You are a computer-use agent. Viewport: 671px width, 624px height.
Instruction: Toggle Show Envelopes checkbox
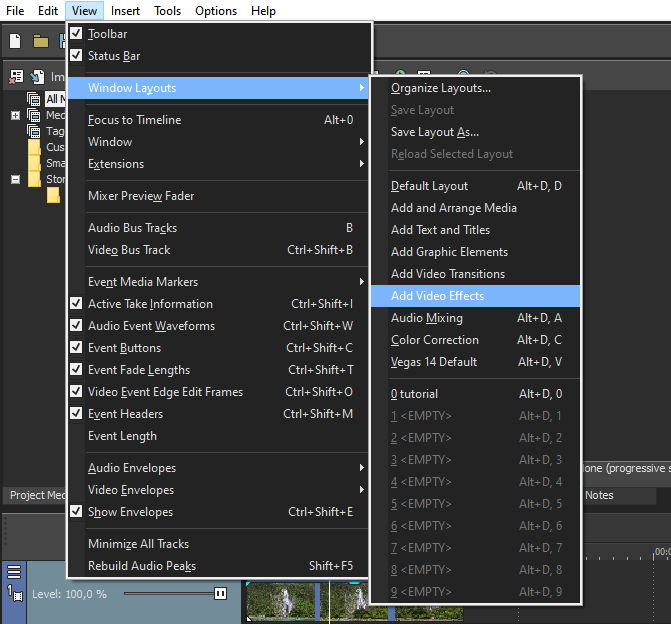point(76,512)
